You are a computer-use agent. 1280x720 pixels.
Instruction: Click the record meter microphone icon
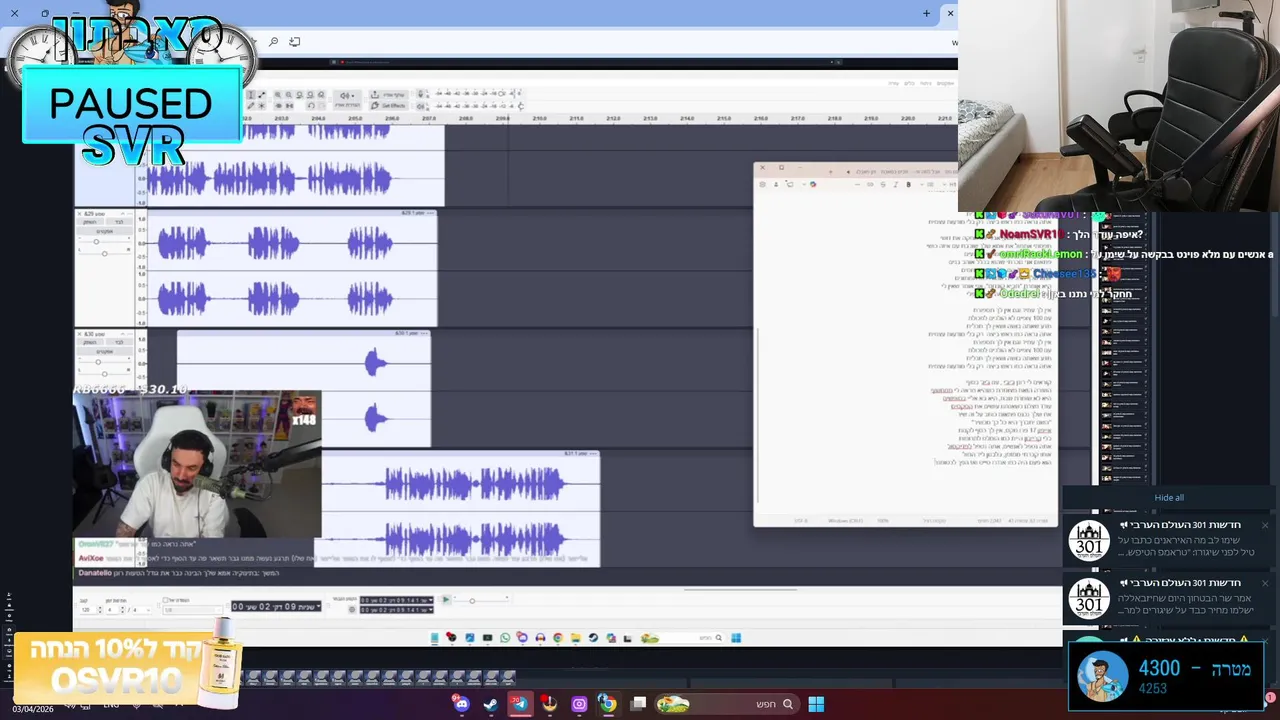click(x=420, y=94)
